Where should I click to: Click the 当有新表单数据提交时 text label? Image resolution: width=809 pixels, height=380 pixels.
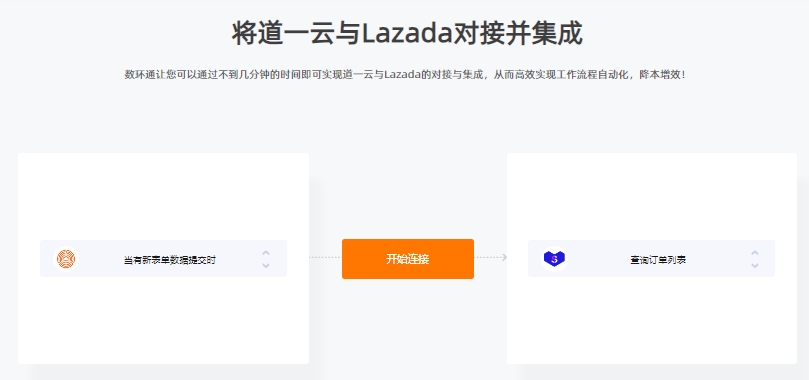[169, 260]
